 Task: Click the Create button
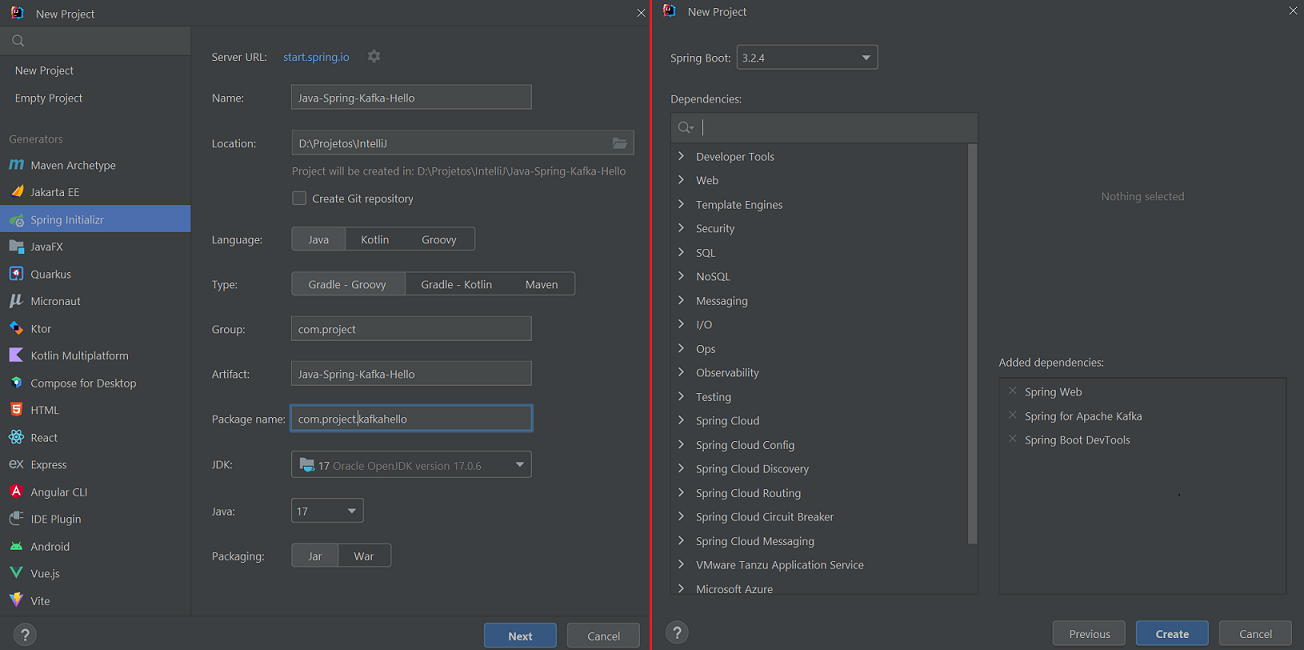[1172, 634]
